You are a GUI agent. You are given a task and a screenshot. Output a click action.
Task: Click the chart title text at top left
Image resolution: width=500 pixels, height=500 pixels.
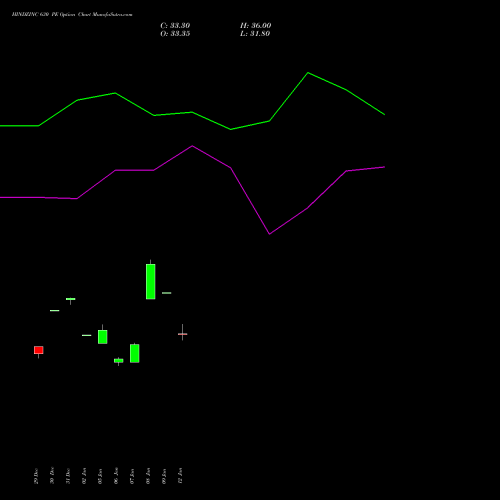pyautogui.click(x=72, y=15)
